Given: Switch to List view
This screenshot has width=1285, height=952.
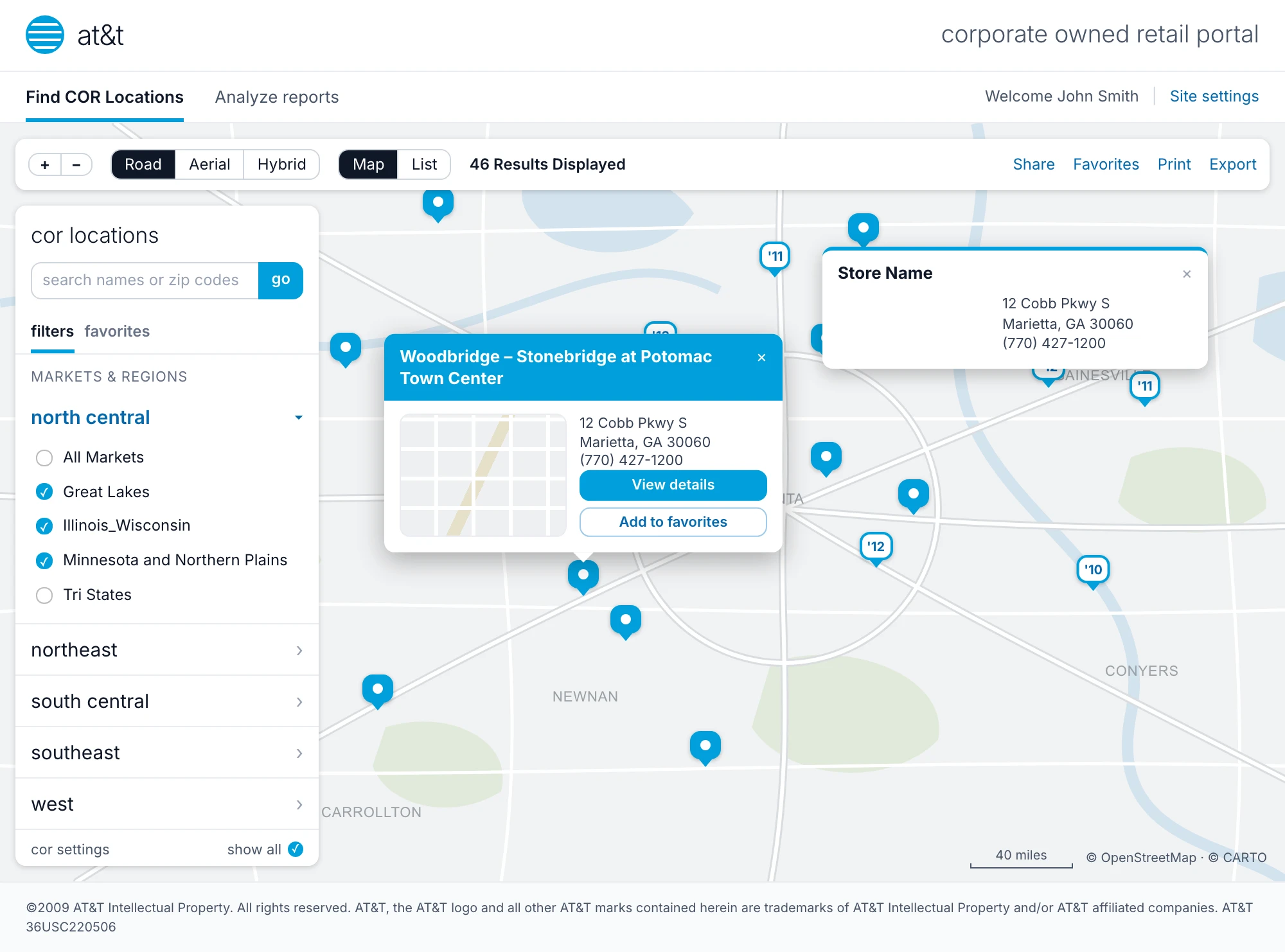Looking at the screenshot, I should [x=424, y=164].
